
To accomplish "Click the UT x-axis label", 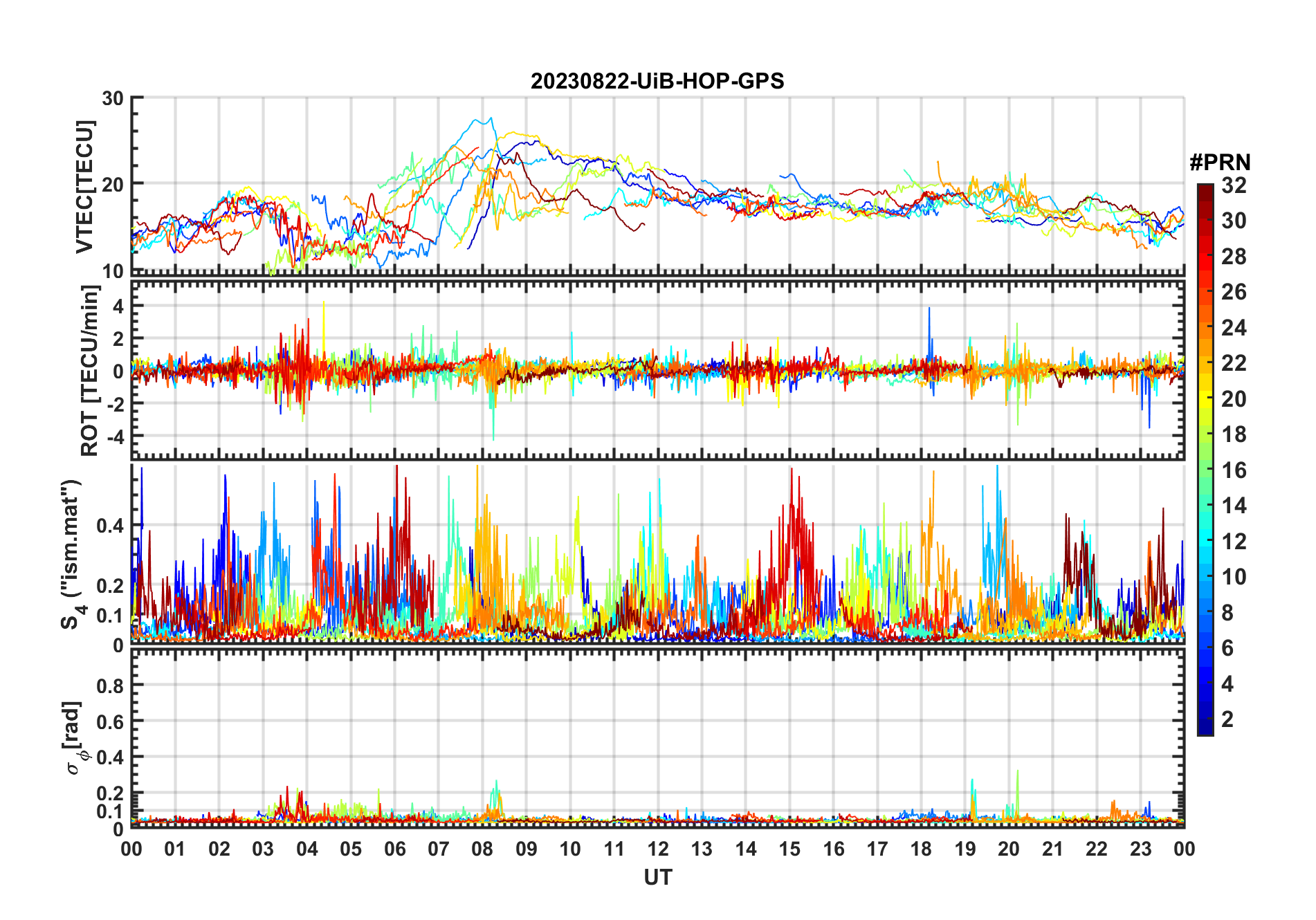I will (x=657, y=877).
